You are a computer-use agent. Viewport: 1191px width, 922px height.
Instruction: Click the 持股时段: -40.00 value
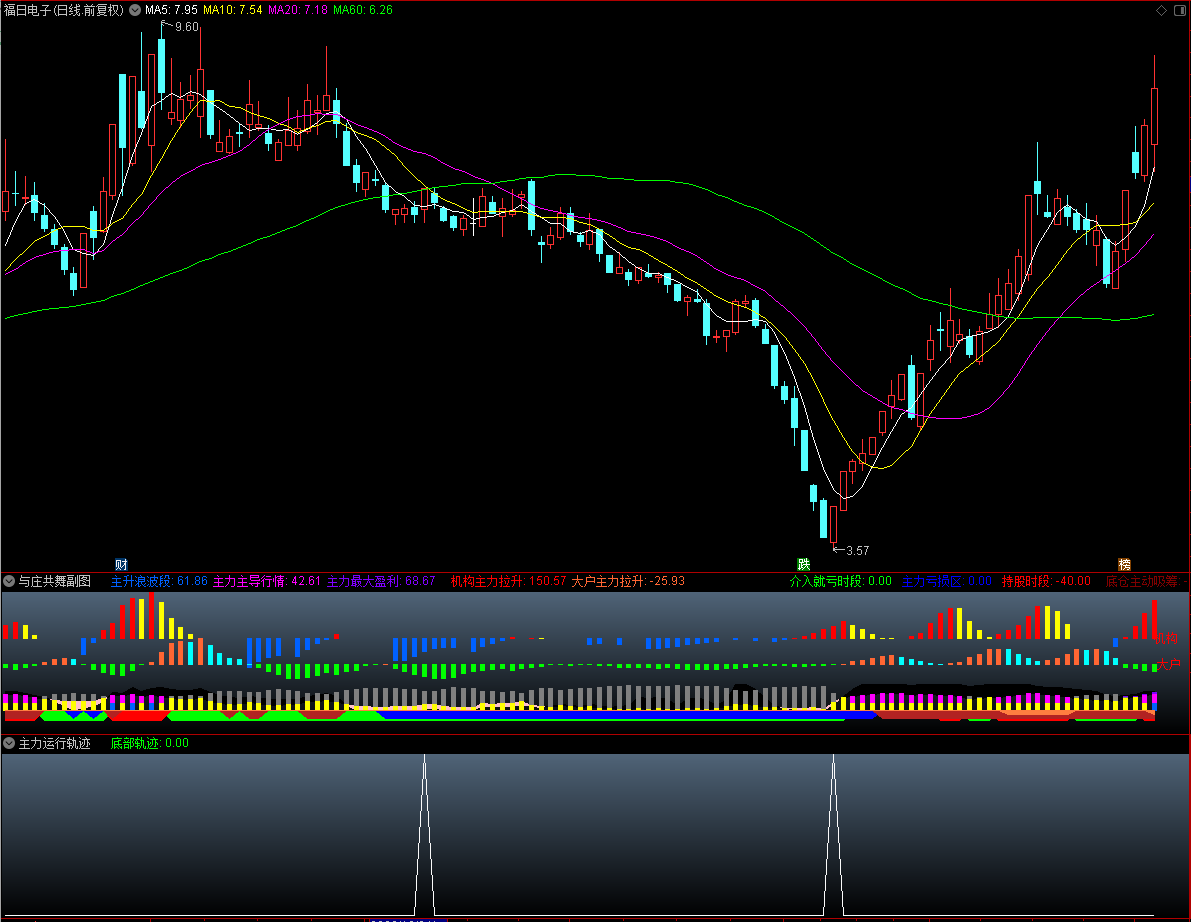1046,581
